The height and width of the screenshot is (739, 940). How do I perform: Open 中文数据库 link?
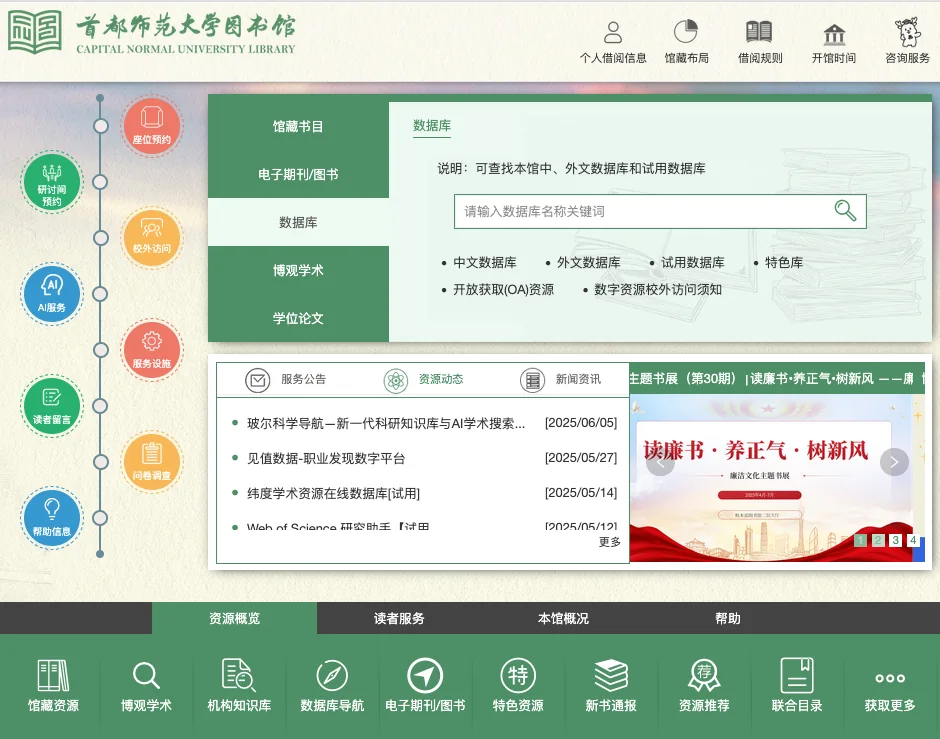(x=484, y=263)
